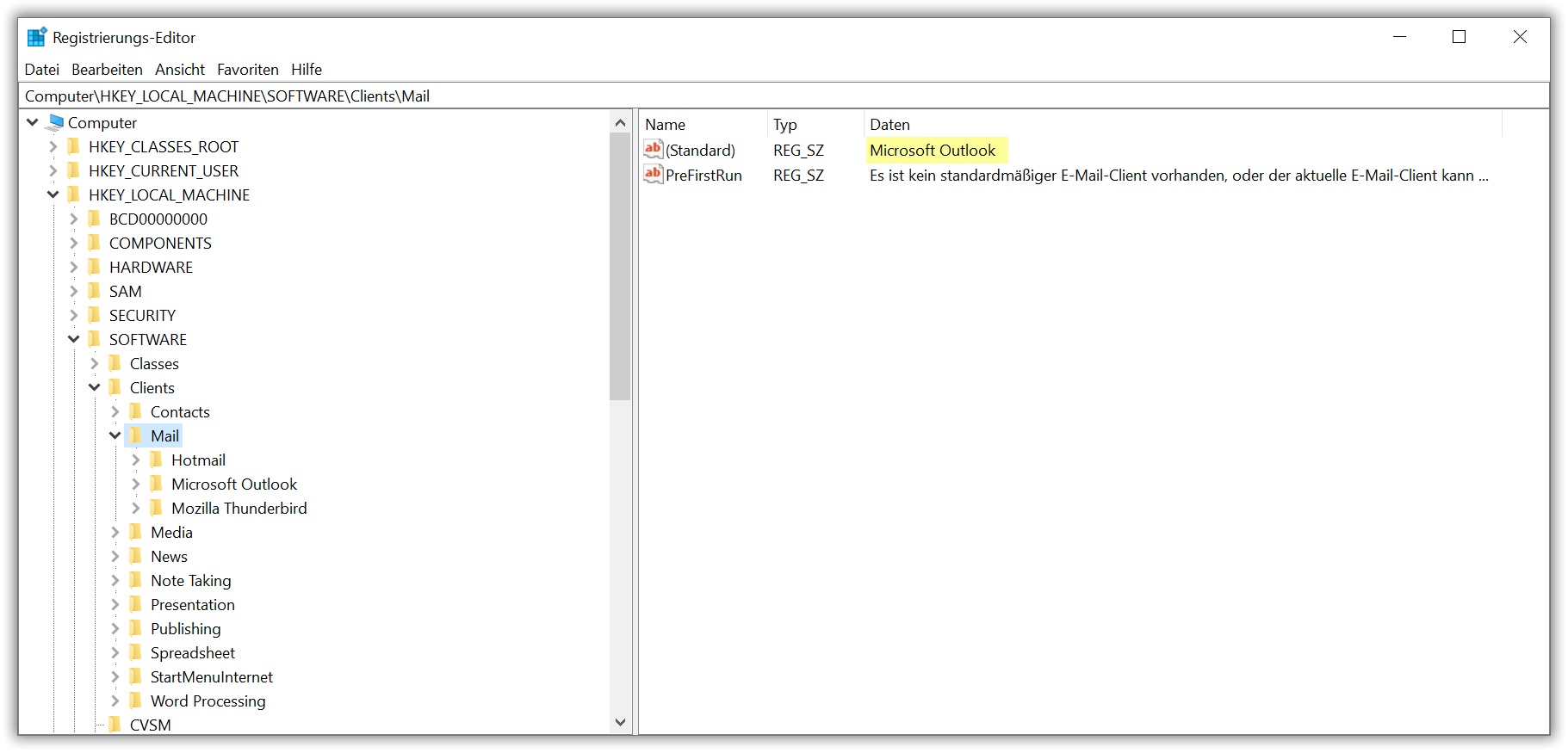This screenshot has height=753, width=1568.
Task: Open the Favoriten menu
Action: 248,70
